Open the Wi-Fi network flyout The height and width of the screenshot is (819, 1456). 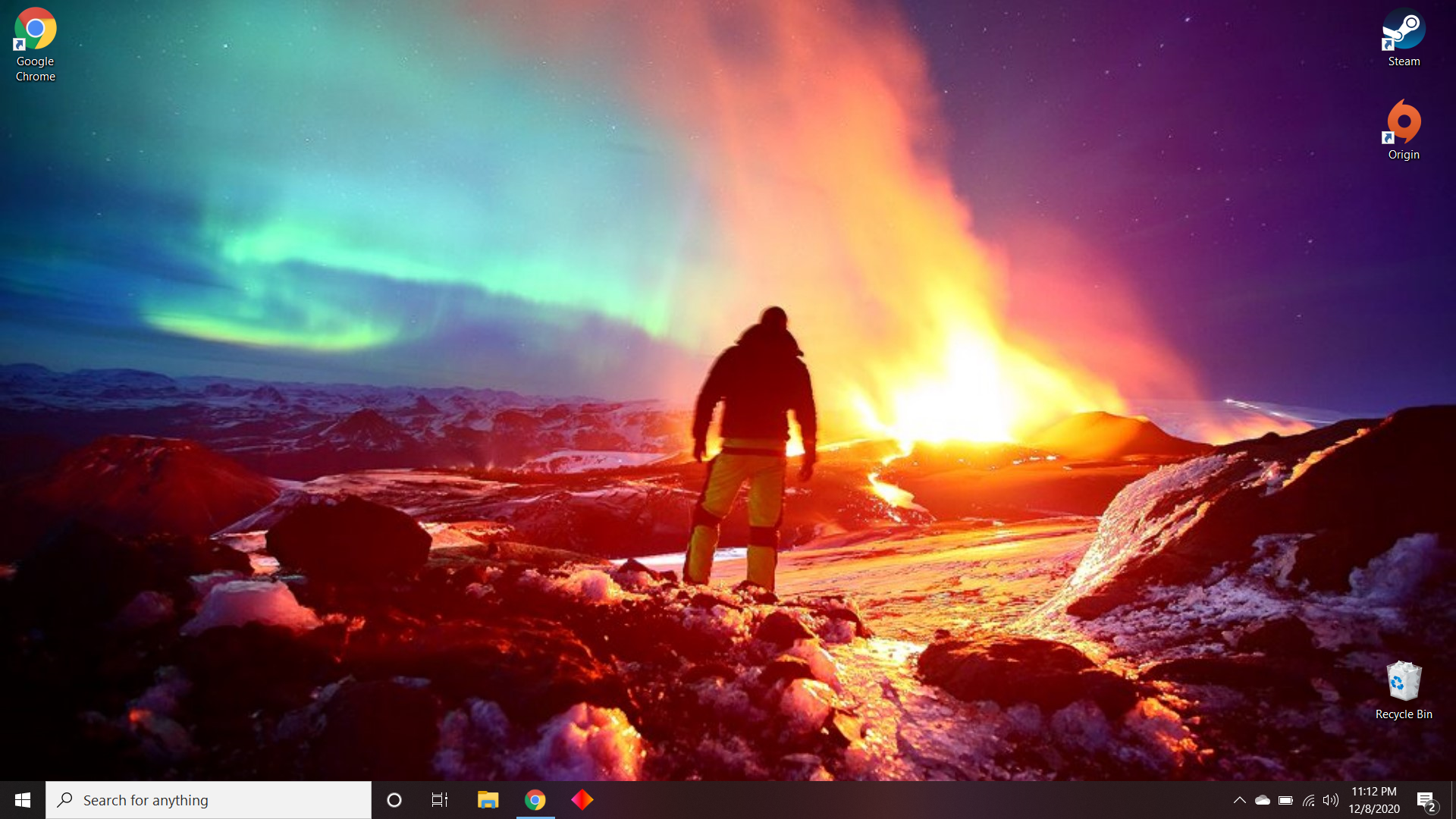(x=1309, y=800)
